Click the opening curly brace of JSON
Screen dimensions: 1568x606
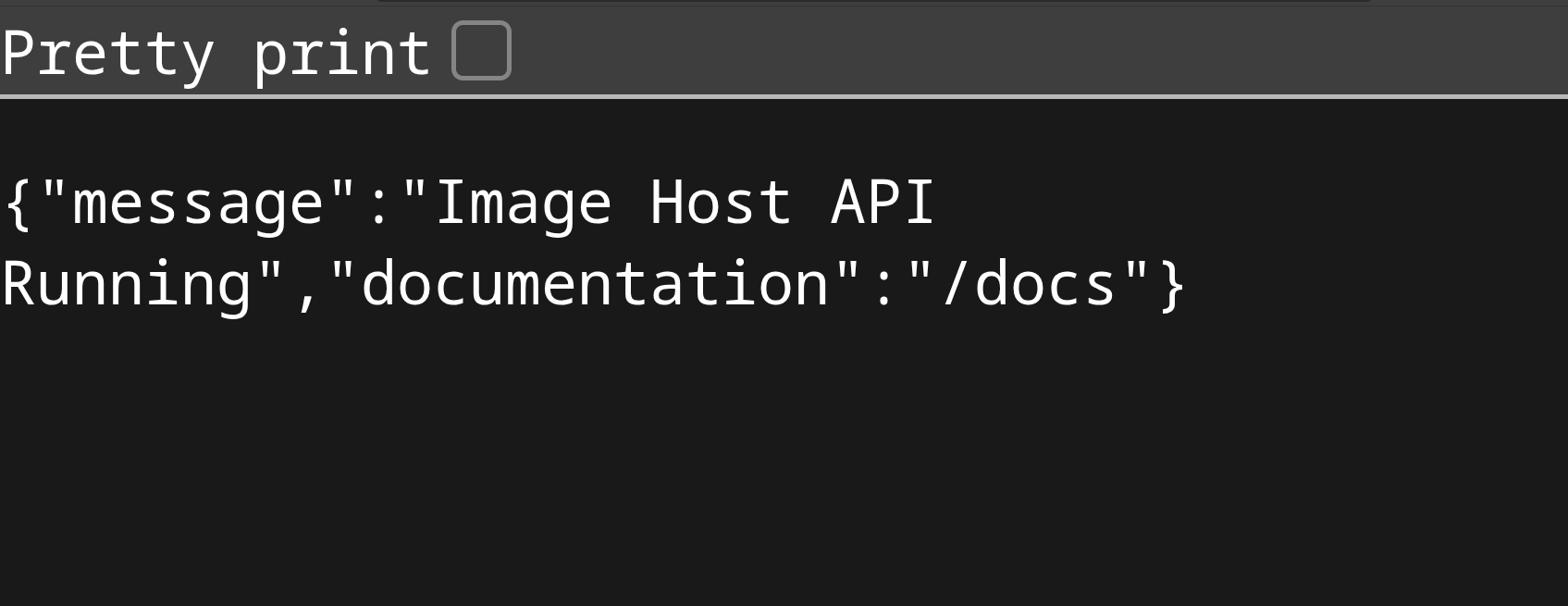pos(19,204)
